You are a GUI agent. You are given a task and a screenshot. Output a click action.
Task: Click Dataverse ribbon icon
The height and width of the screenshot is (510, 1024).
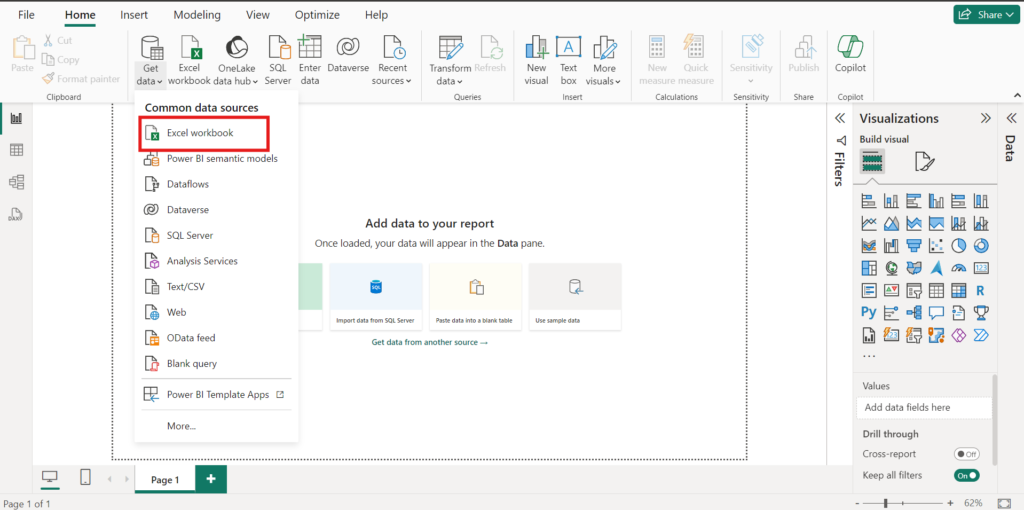[x=348, y=56]
